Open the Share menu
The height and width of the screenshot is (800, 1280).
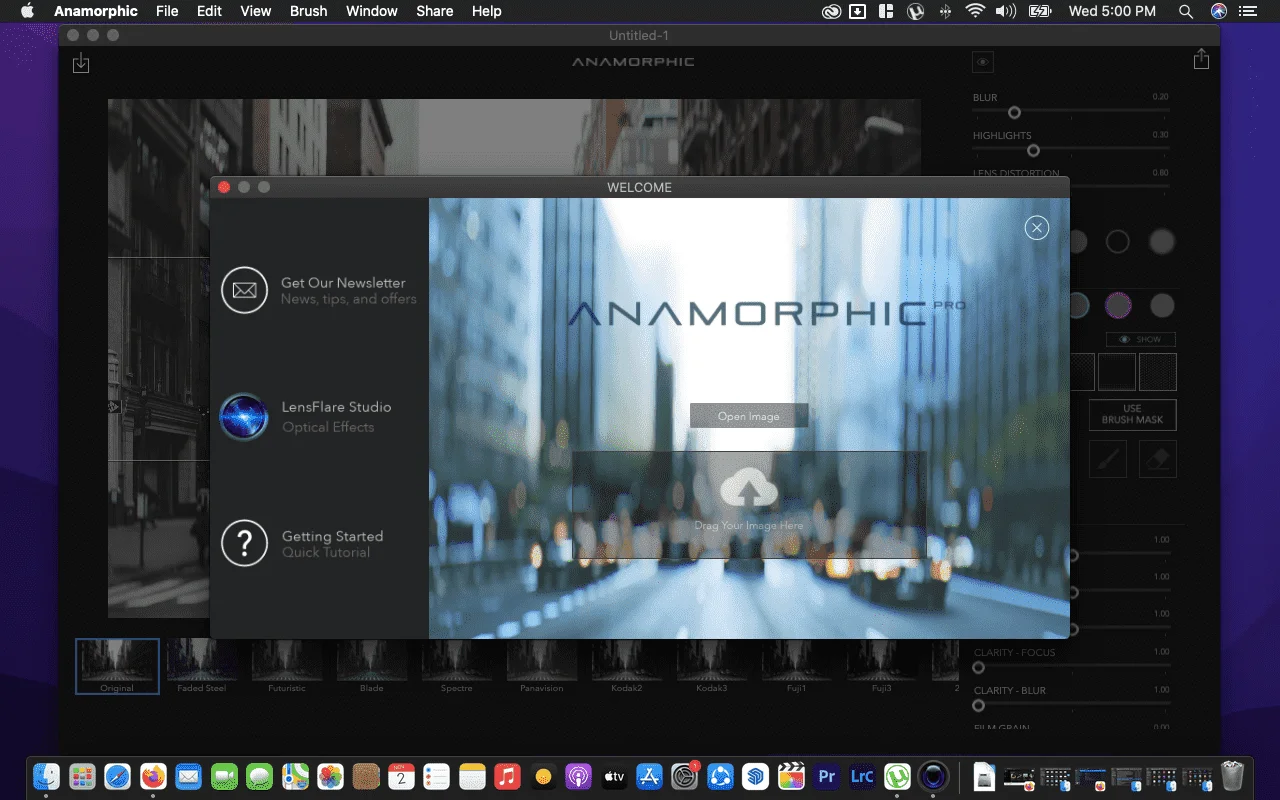[435, 11]
